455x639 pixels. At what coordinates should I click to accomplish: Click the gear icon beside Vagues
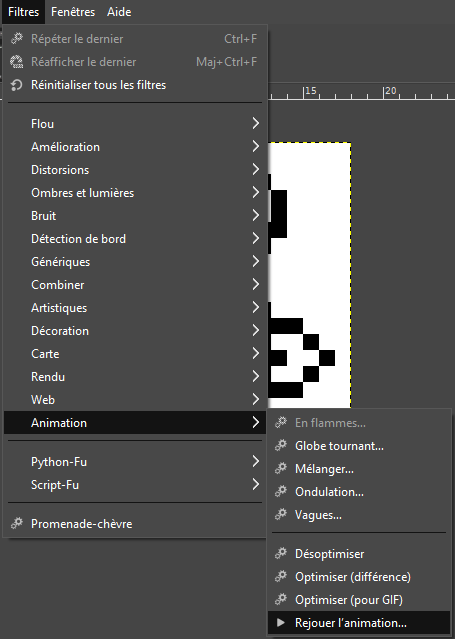pyautogui.click(x=281, y=515)
